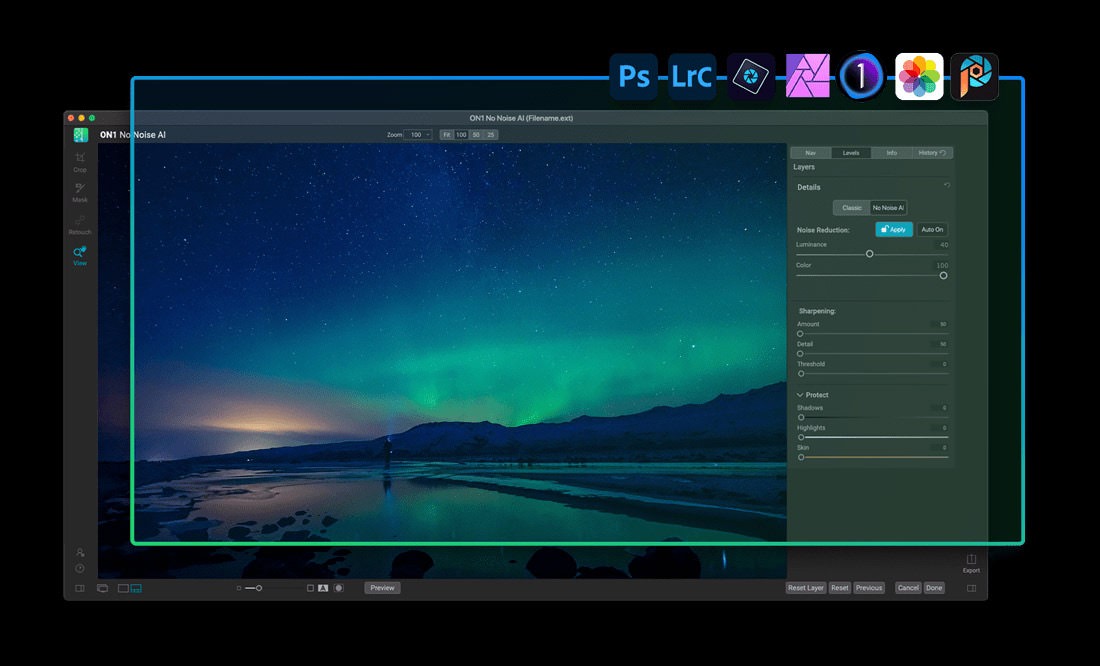Image resolution: width=1100 pixels, height=666 pixels.
Task: Adjust the Threshold slider
Action: click(801, 374)
